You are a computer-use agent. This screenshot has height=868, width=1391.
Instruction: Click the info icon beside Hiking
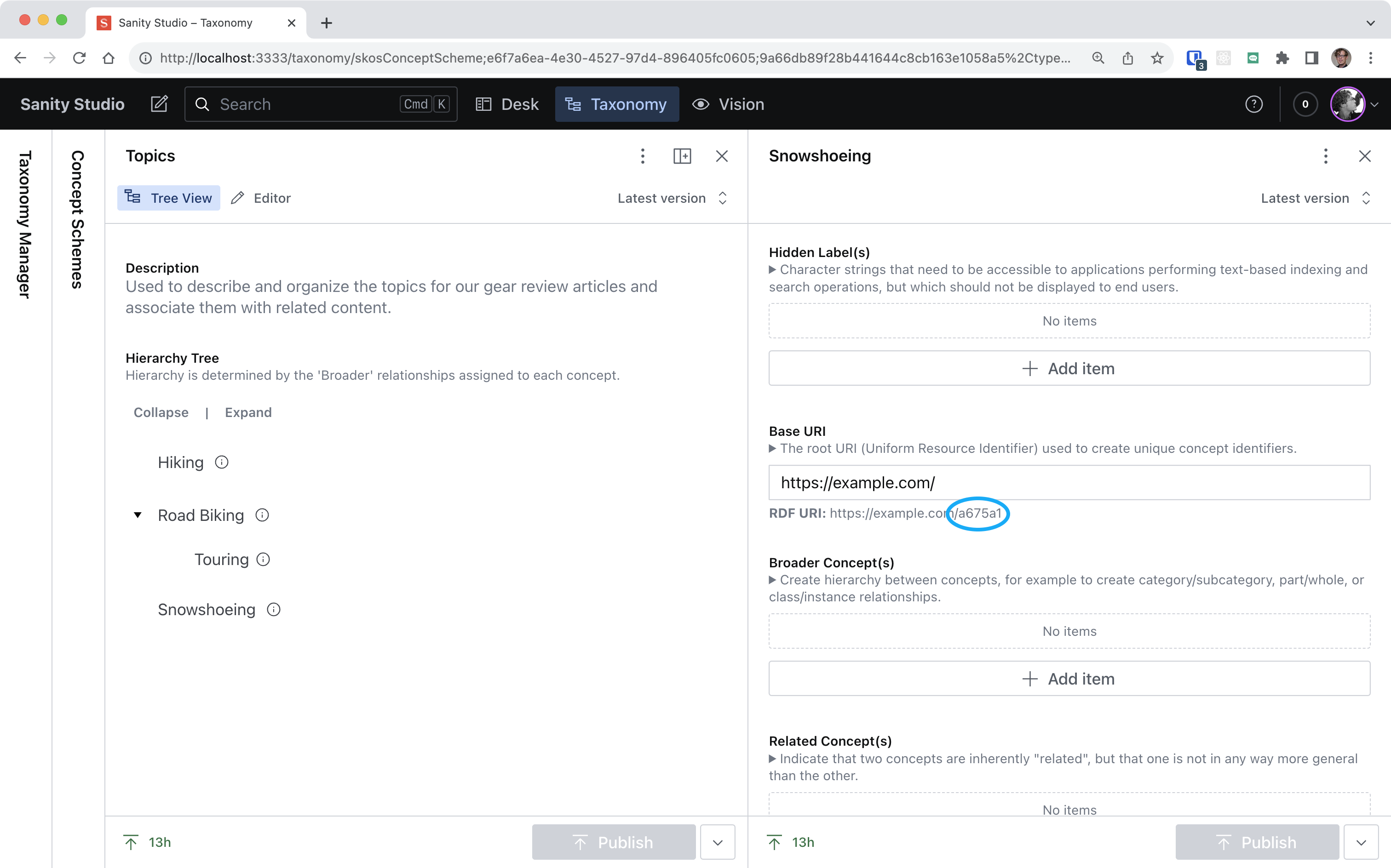click(222, 462)
